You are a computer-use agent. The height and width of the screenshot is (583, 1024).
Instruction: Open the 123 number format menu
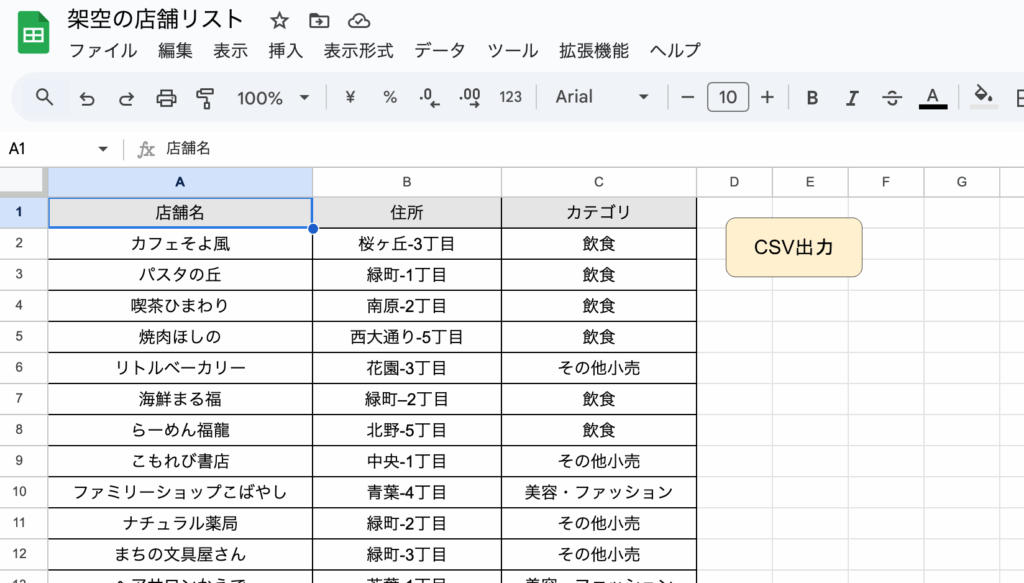[x=509, y=97]
